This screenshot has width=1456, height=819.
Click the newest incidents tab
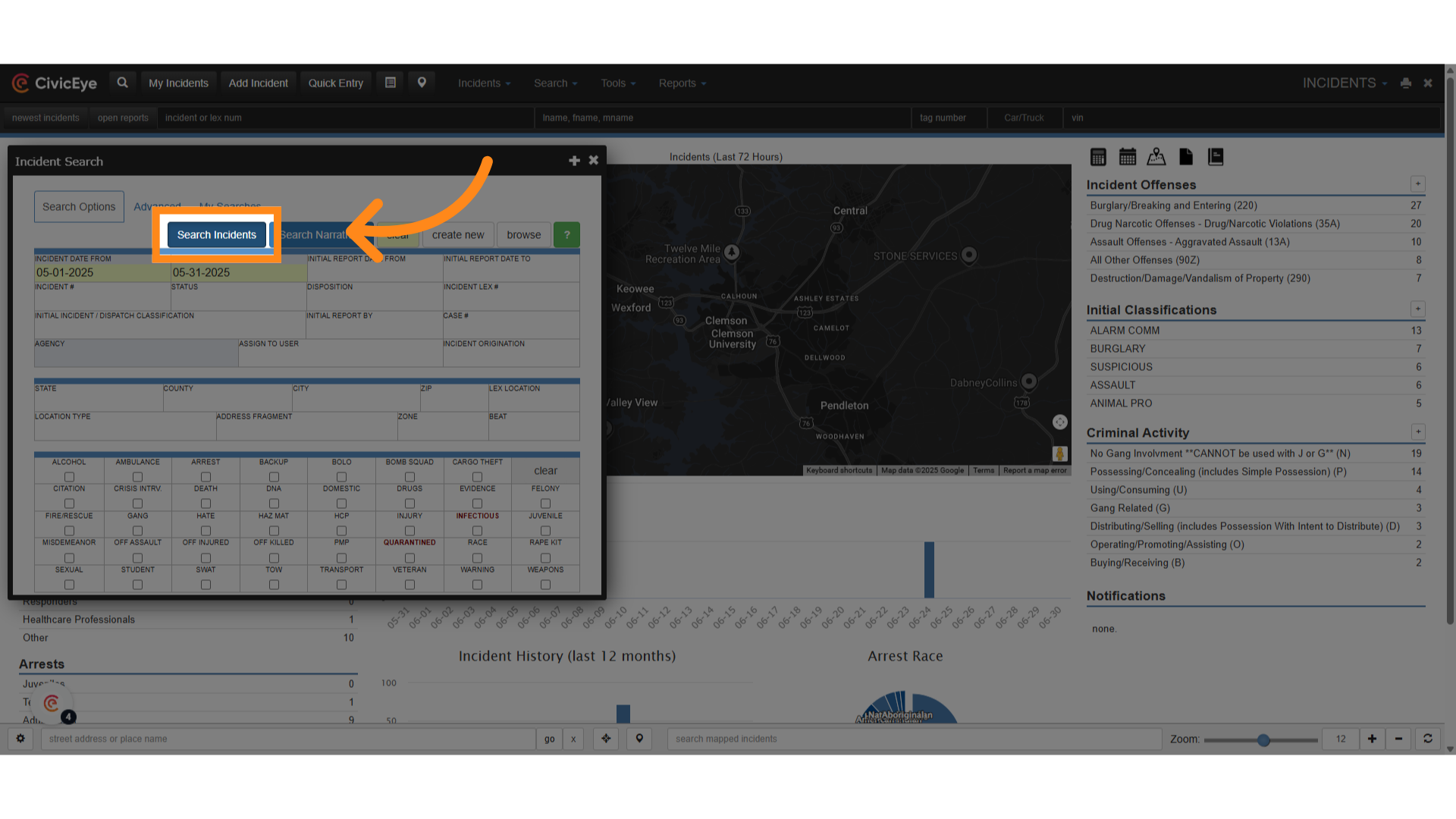coord(45,118)
